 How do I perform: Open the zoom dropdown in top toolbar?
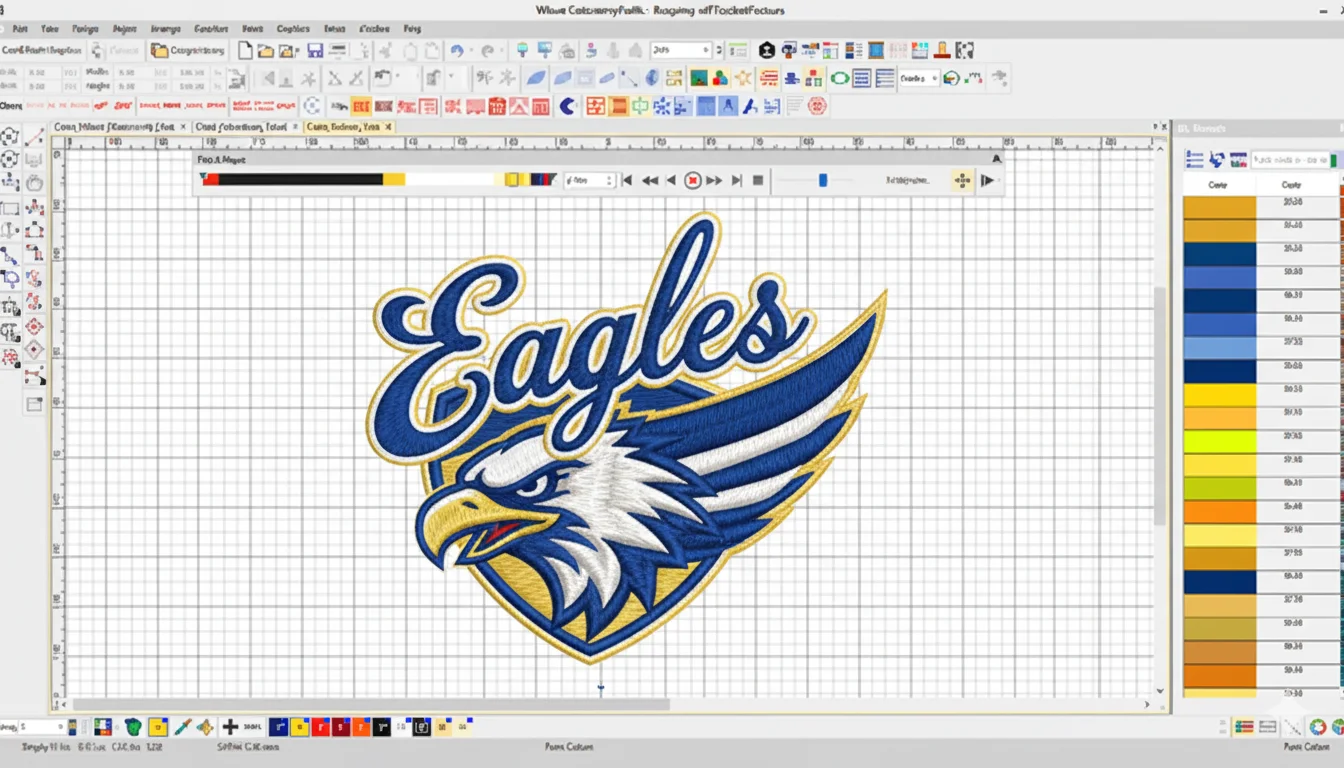pyautogui.click(x=706, y=50)
